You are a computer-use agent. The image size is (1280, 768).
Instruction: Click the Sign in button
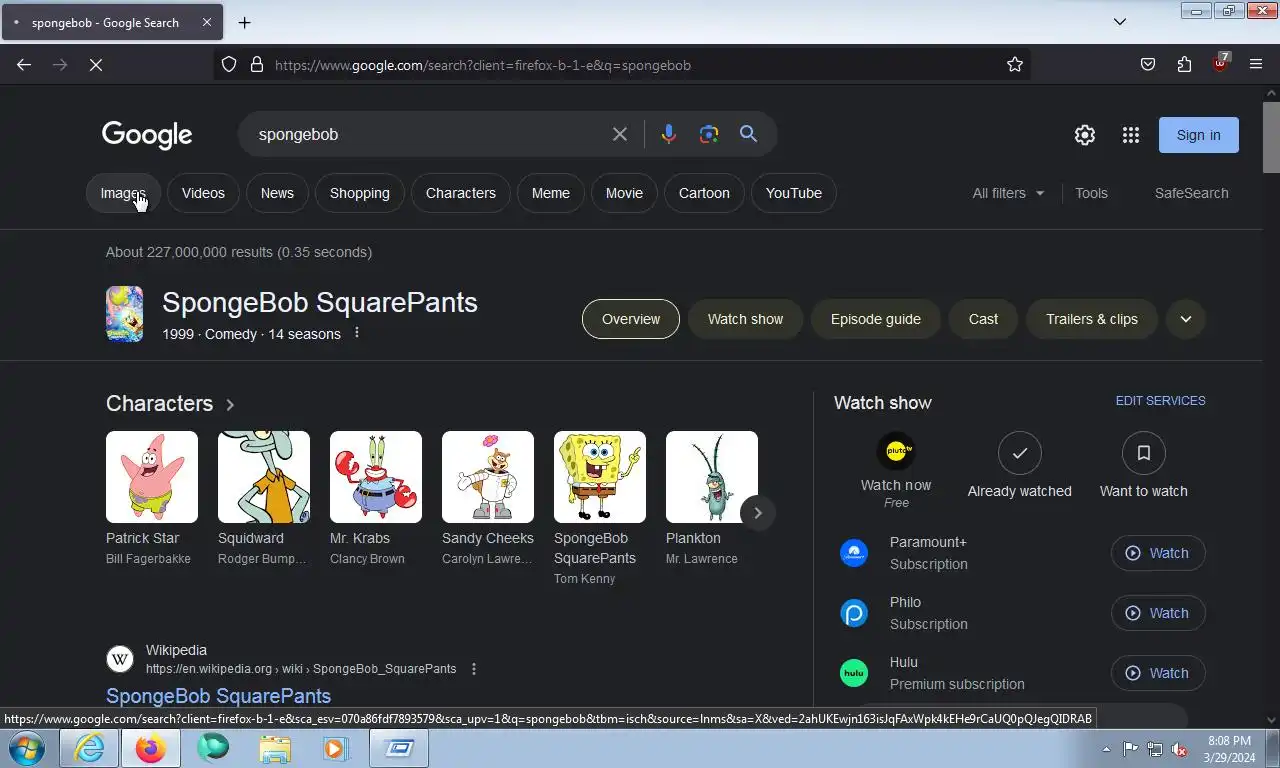(1198, 135)
